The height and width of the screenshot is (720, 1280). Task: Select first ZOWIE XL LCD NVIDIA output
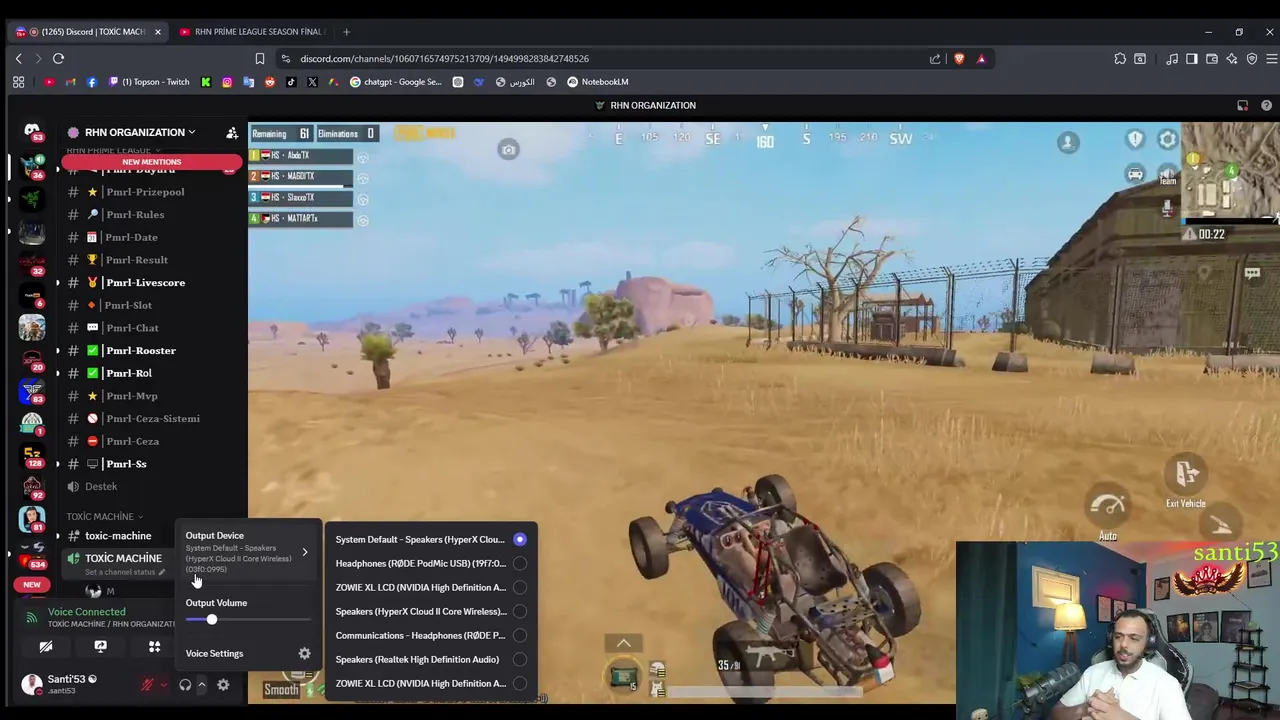(431, 588)
